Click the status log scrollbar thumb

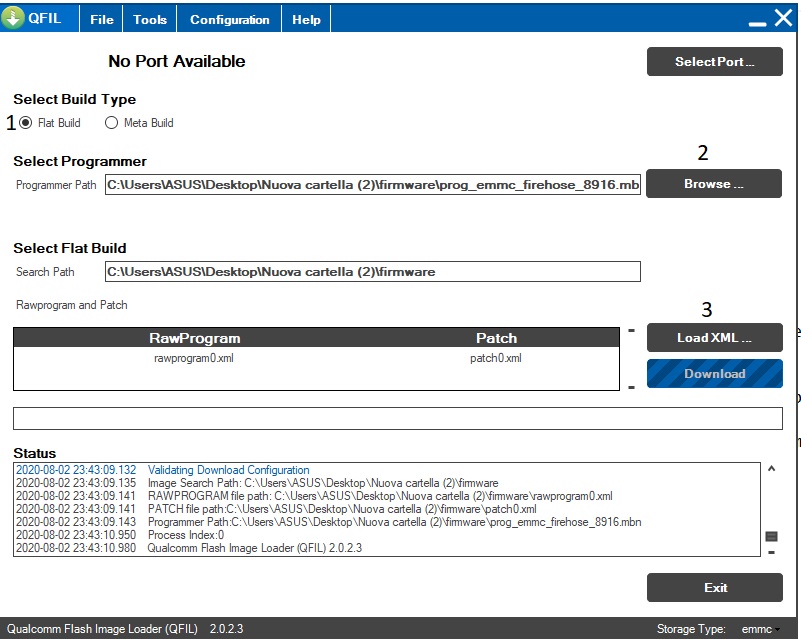(771, 536)
